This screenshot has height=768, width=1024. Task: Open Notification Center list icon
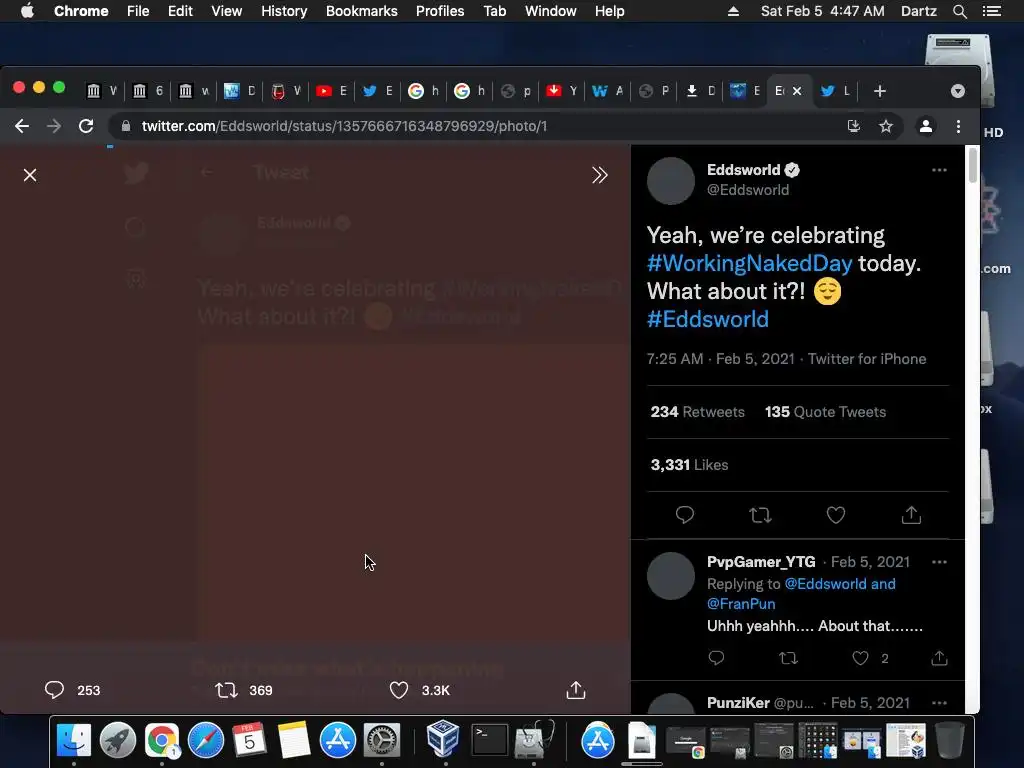tap(991, 11)
